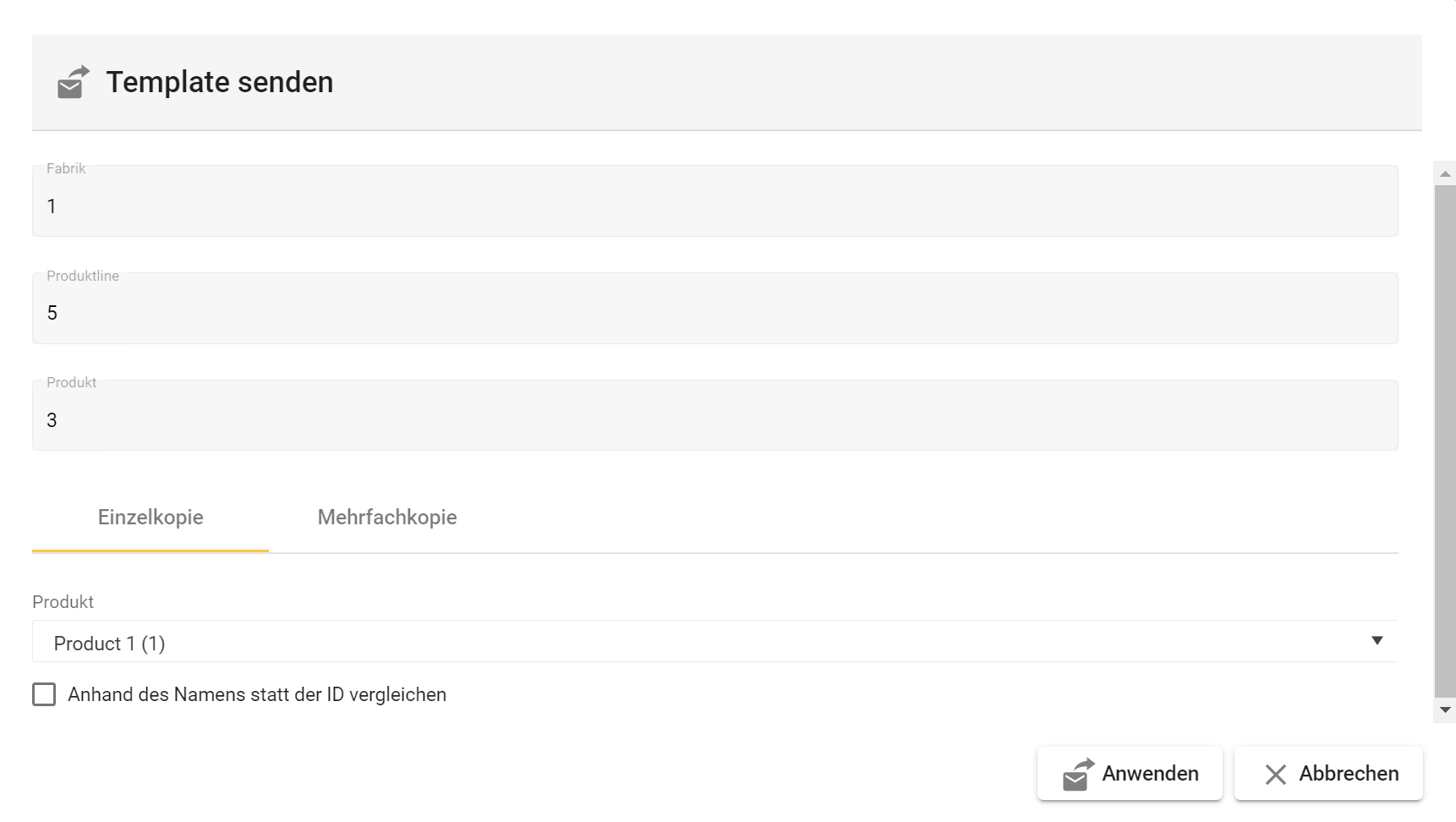Click the send-template envelope icon in header
Viewport: 1456px width, 822px height.
click(x=73, y=82)
